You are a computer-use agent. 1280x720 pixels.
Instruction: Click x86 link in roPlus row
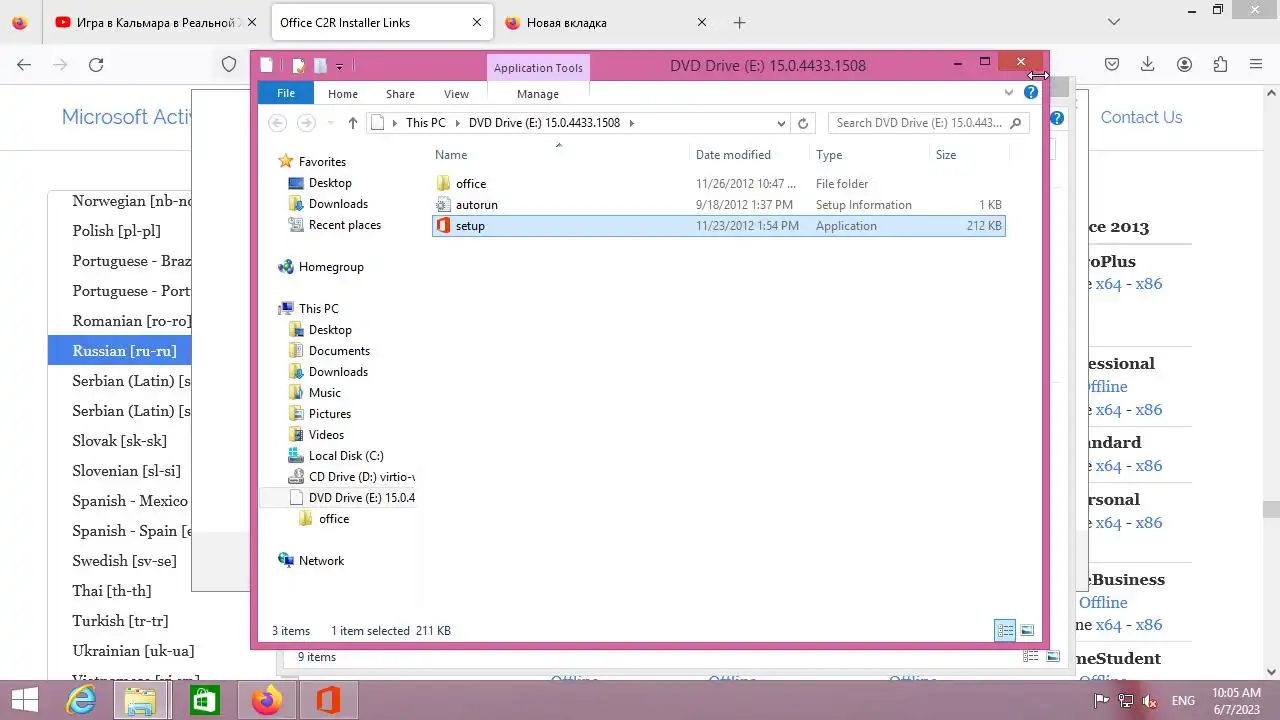pyautogui.click(x=1148, y=284)
